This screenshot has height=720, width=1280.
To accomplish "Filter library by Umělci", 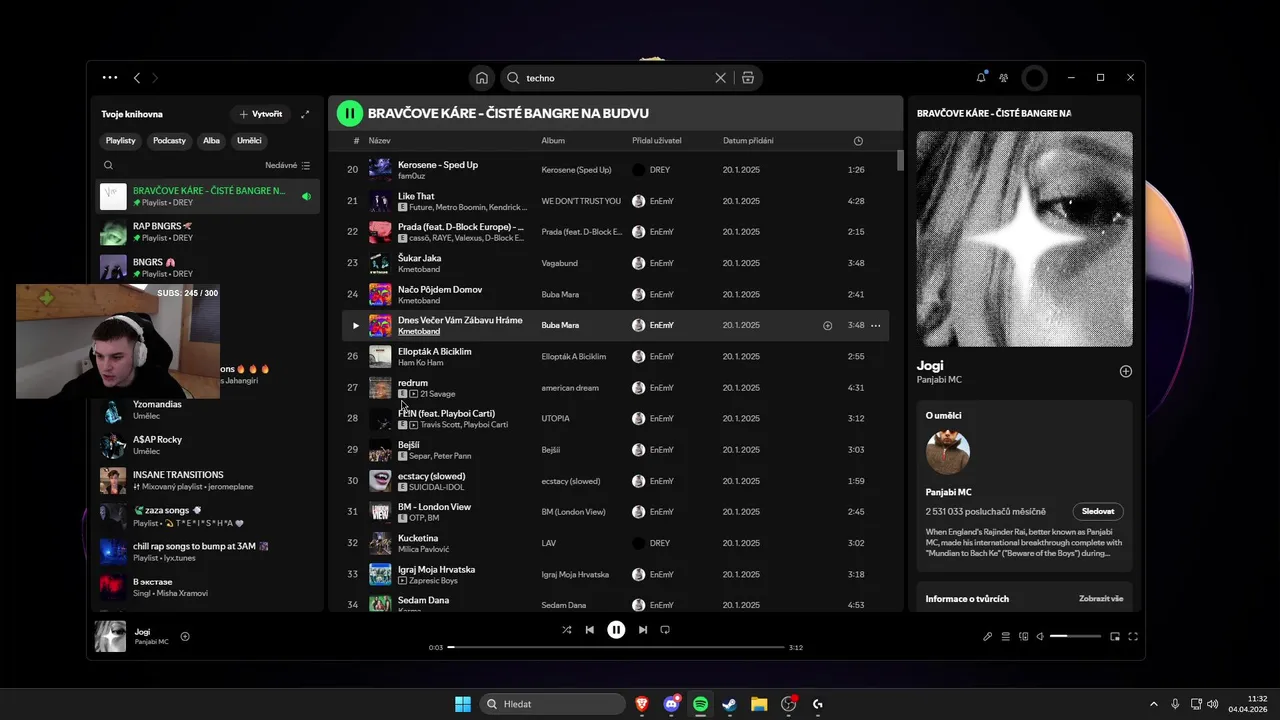I will point(249,141).
